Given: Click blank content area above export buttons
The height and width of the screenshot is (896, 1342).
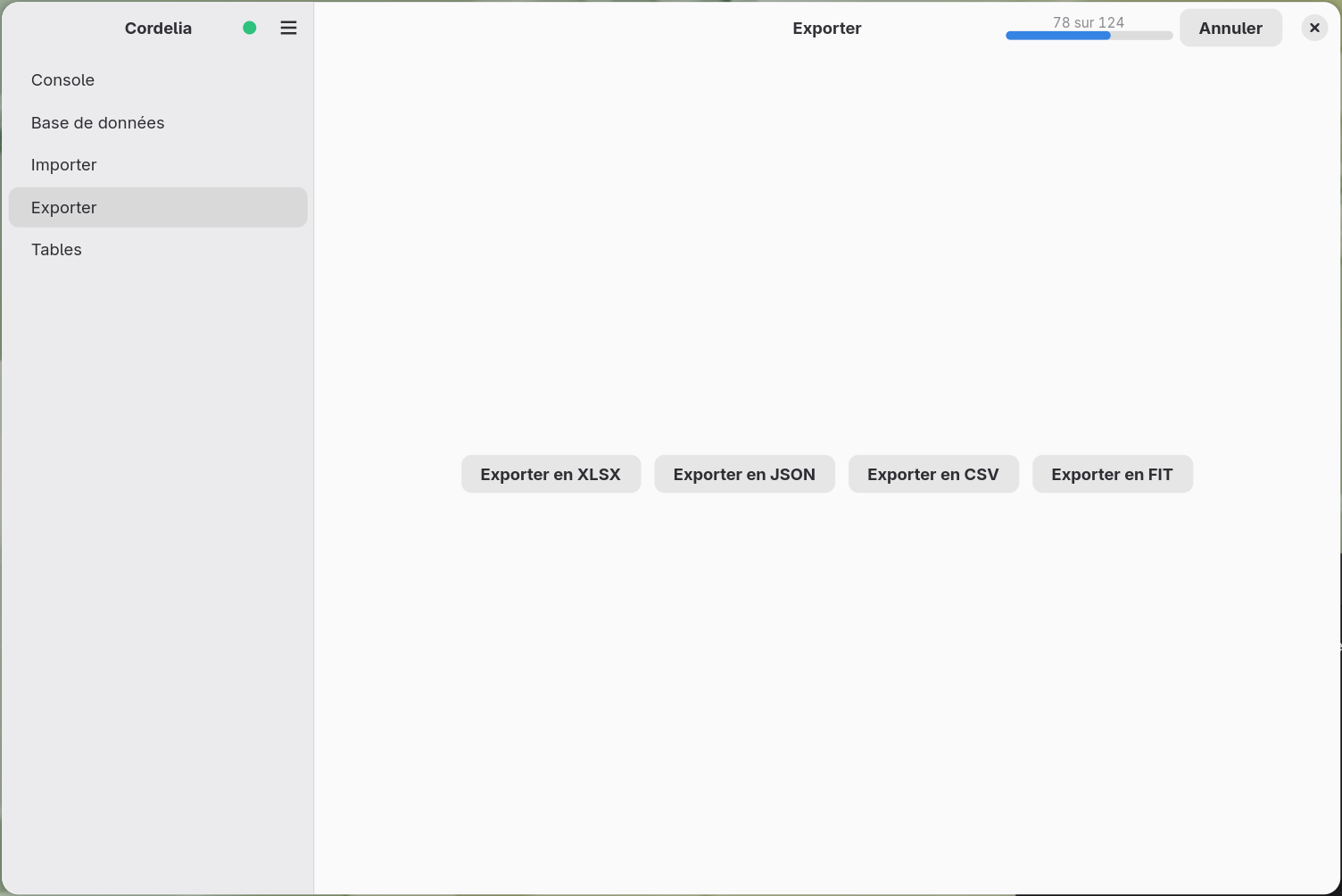Looking at the screenshot, I should (827, 250).
